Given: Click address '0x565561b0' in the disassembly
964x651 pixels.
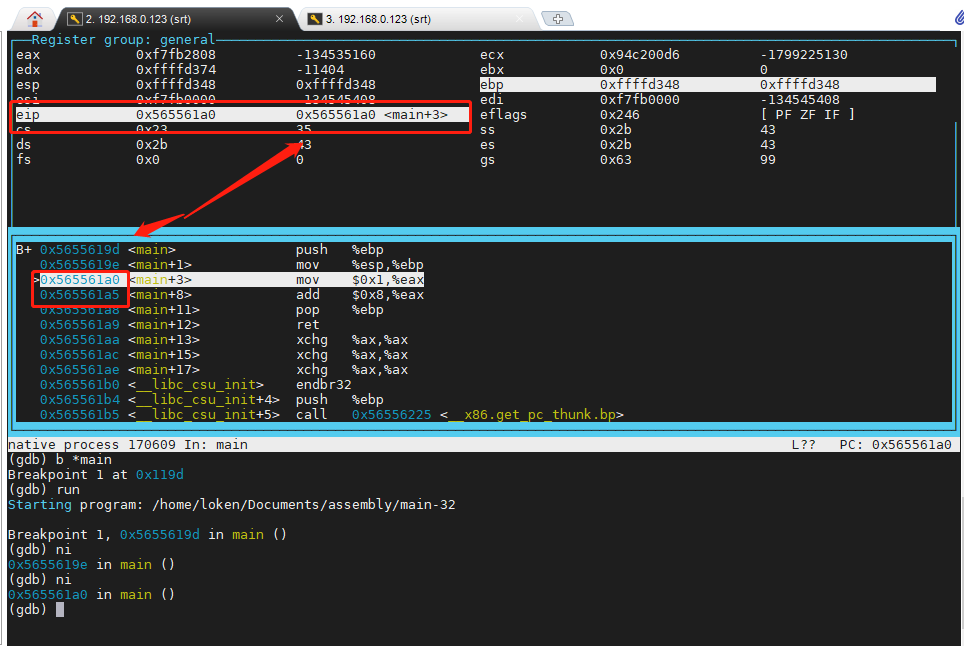Looking at the screenshot, I should pos(80,385).
